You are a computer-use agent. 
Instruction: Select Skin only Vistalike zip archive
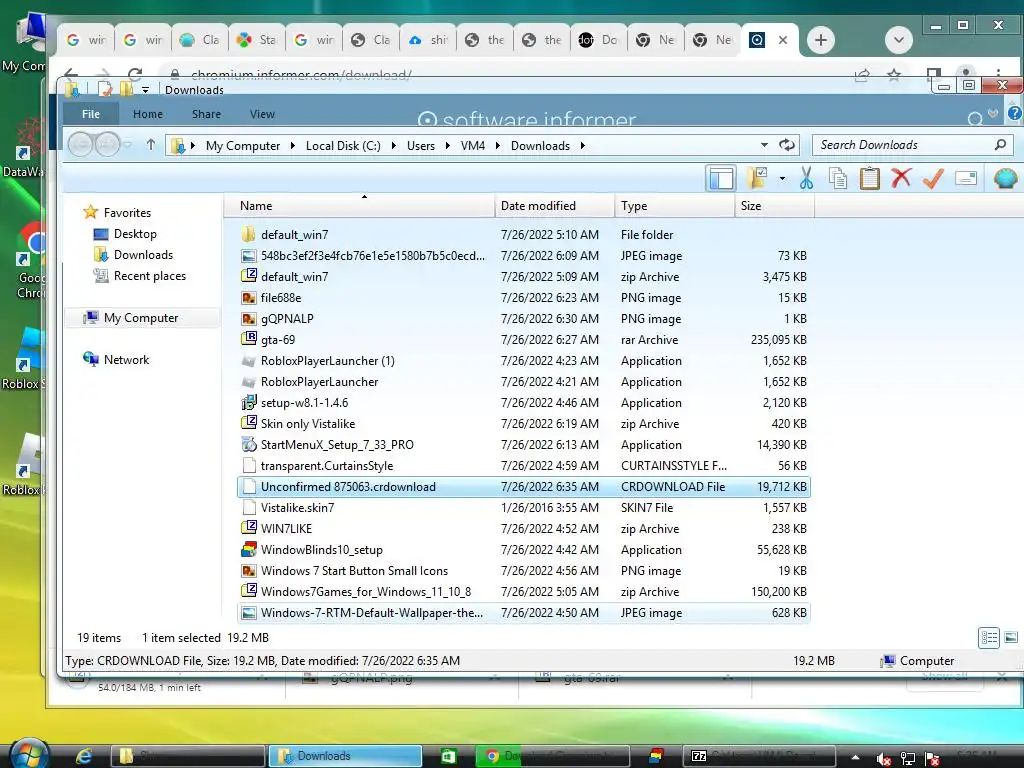pyautogui.click(x=524, y=424)
